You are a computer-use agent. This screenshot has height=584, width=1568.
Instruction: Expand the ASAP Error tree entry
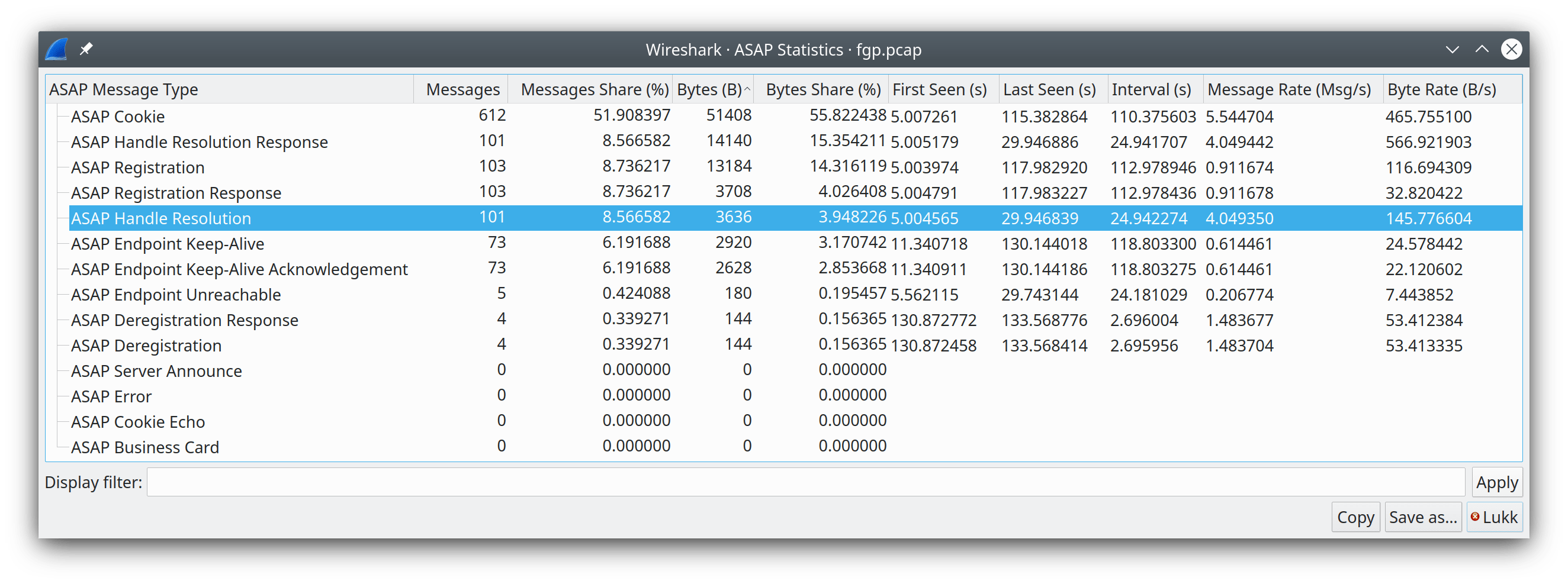point(62,396)
